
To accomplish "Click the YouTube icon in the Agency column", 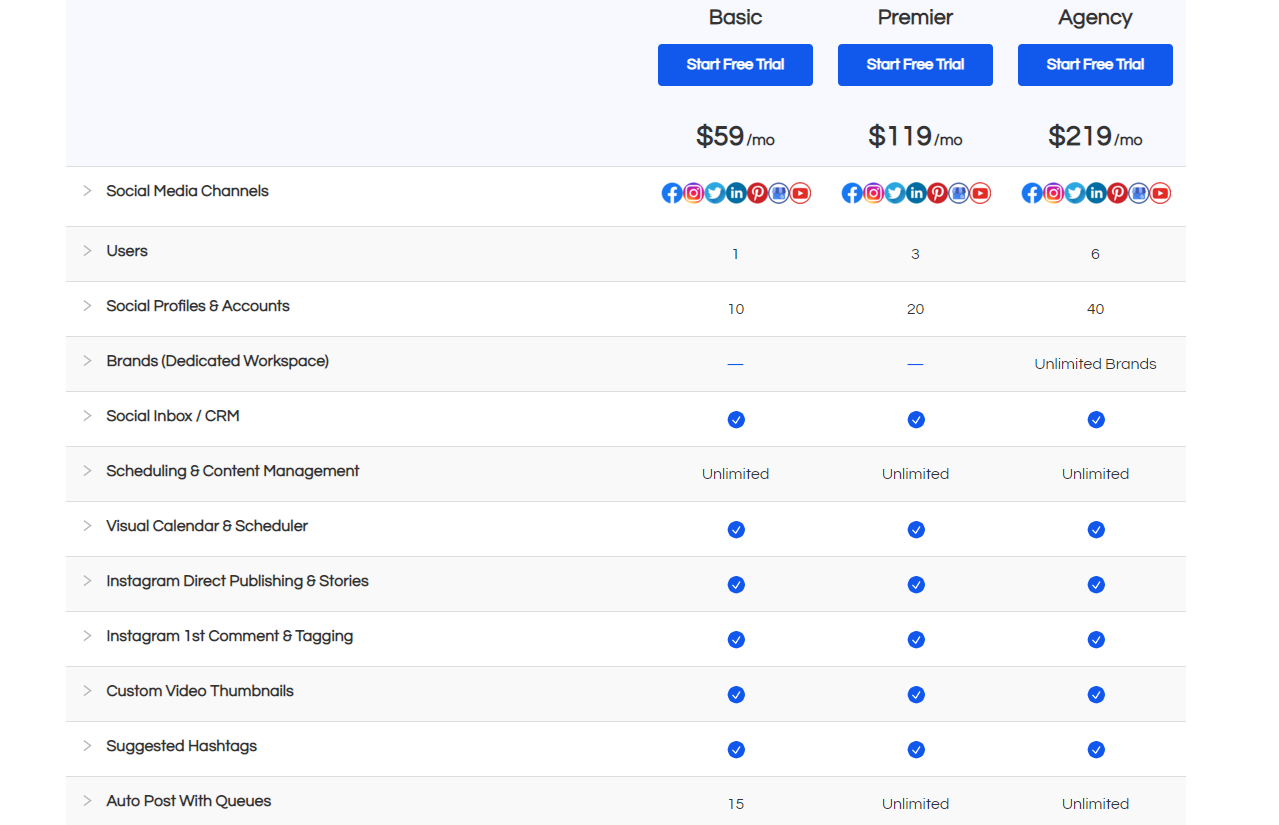I will 1160,193.
